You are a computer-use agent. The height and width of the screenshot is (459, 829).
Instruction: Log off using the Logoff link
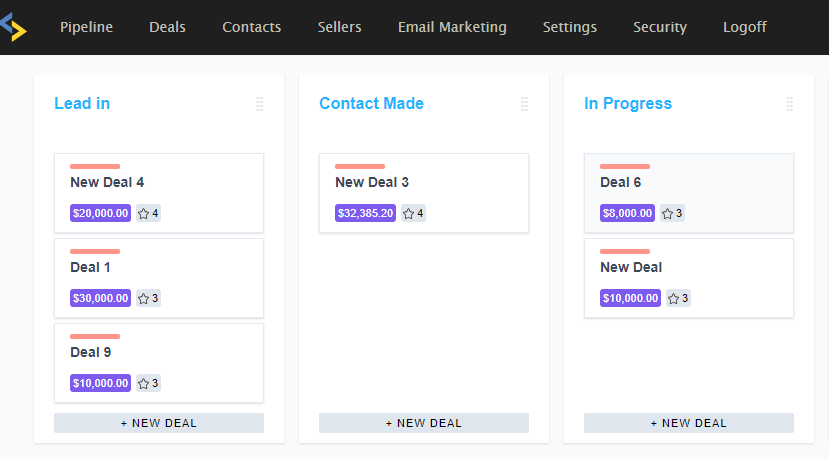pos(745,27)
